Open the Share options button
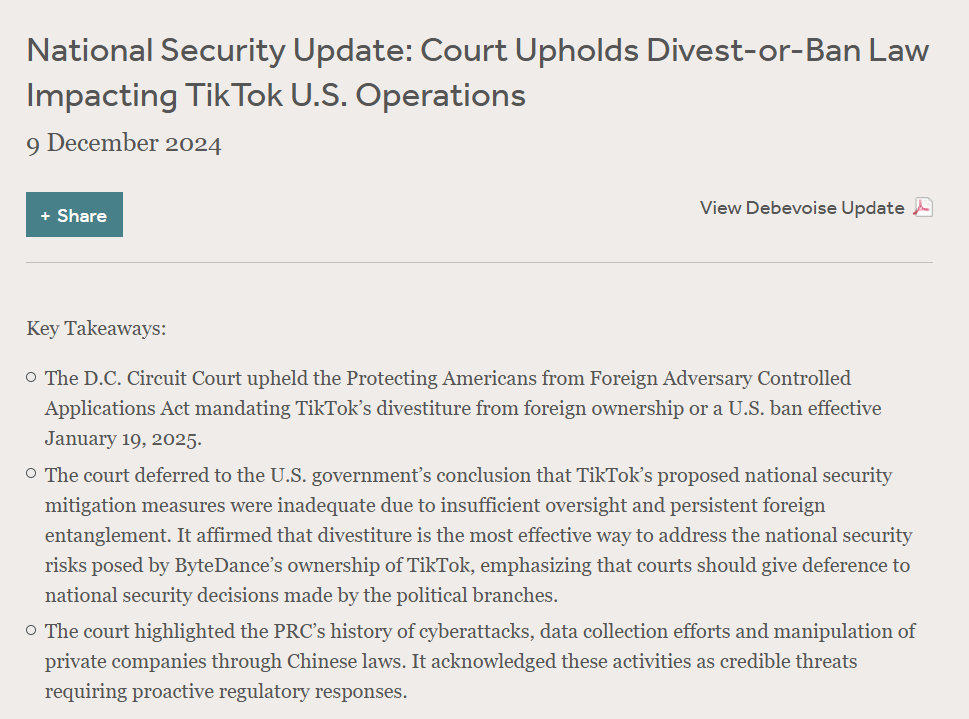Screen dimensions: 969x719 74,215
